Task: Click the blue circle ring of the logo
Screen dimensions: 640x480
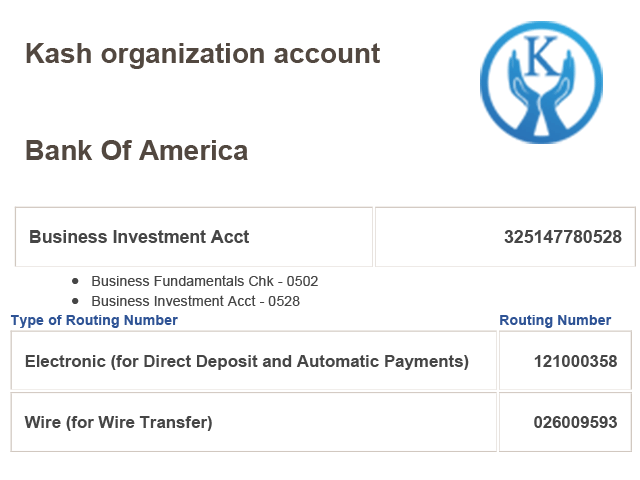Action: pos(485,84)
